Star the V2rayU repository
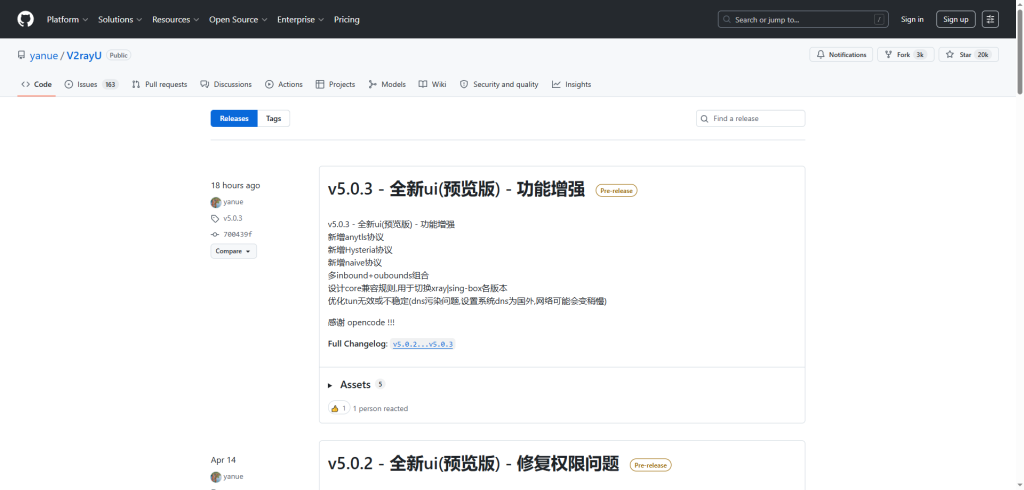The image size is (1024, 490). (x=968, y=55)
